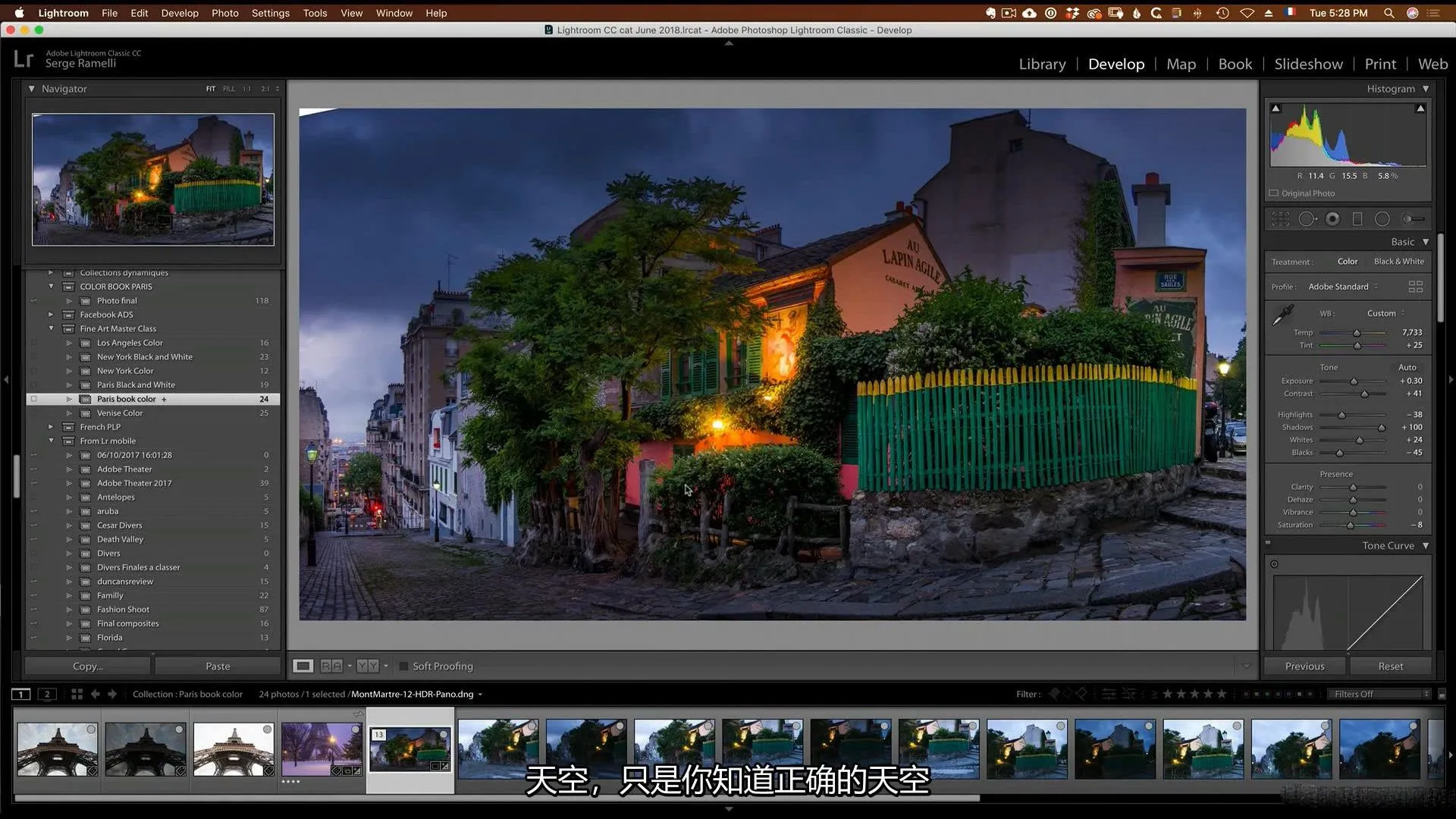Open the Profile dropdown menu
Image resolution: width=1456 pixels, height=819 pixels.
pos(1356,287)
